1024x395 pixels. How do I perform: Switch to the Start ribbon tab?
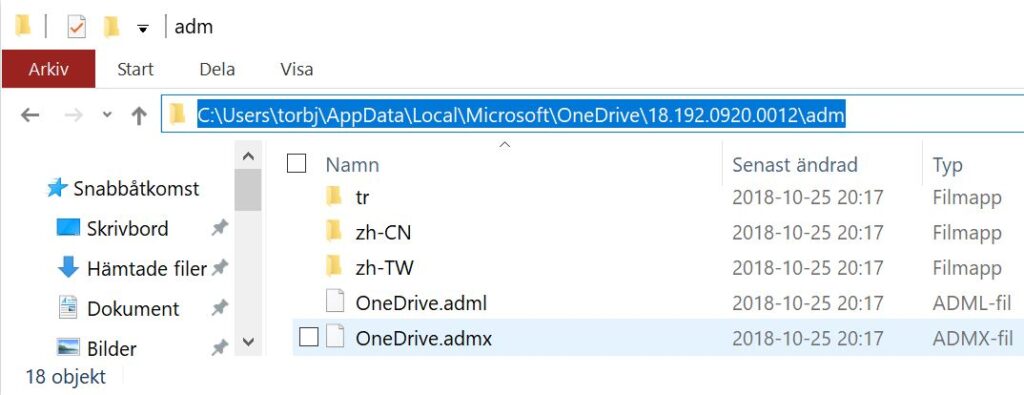coord(135,69)
